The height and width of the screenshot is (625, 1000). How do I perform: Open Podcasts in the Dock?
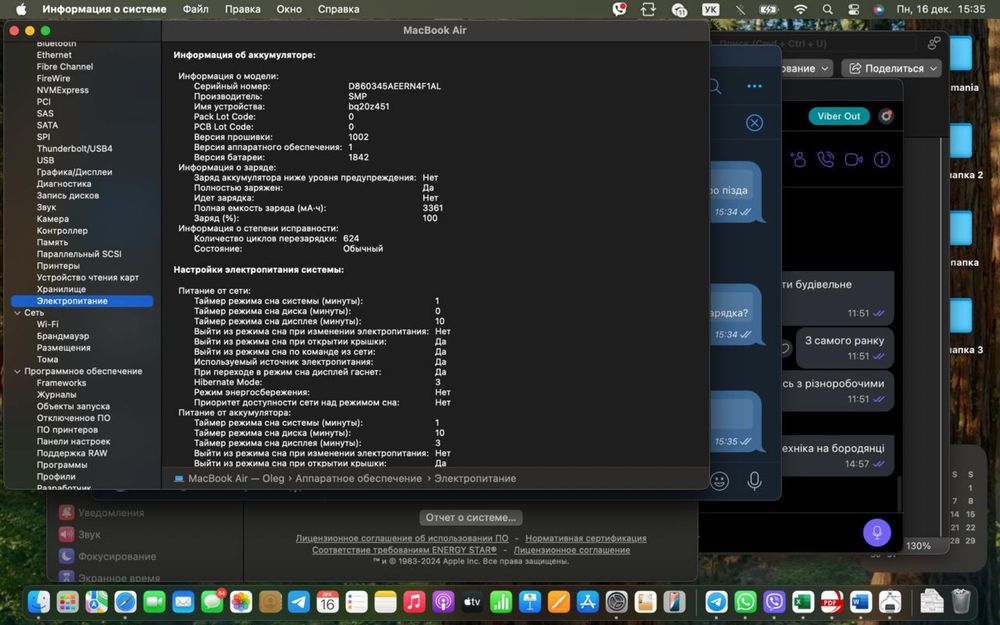[x=443, y=601]
